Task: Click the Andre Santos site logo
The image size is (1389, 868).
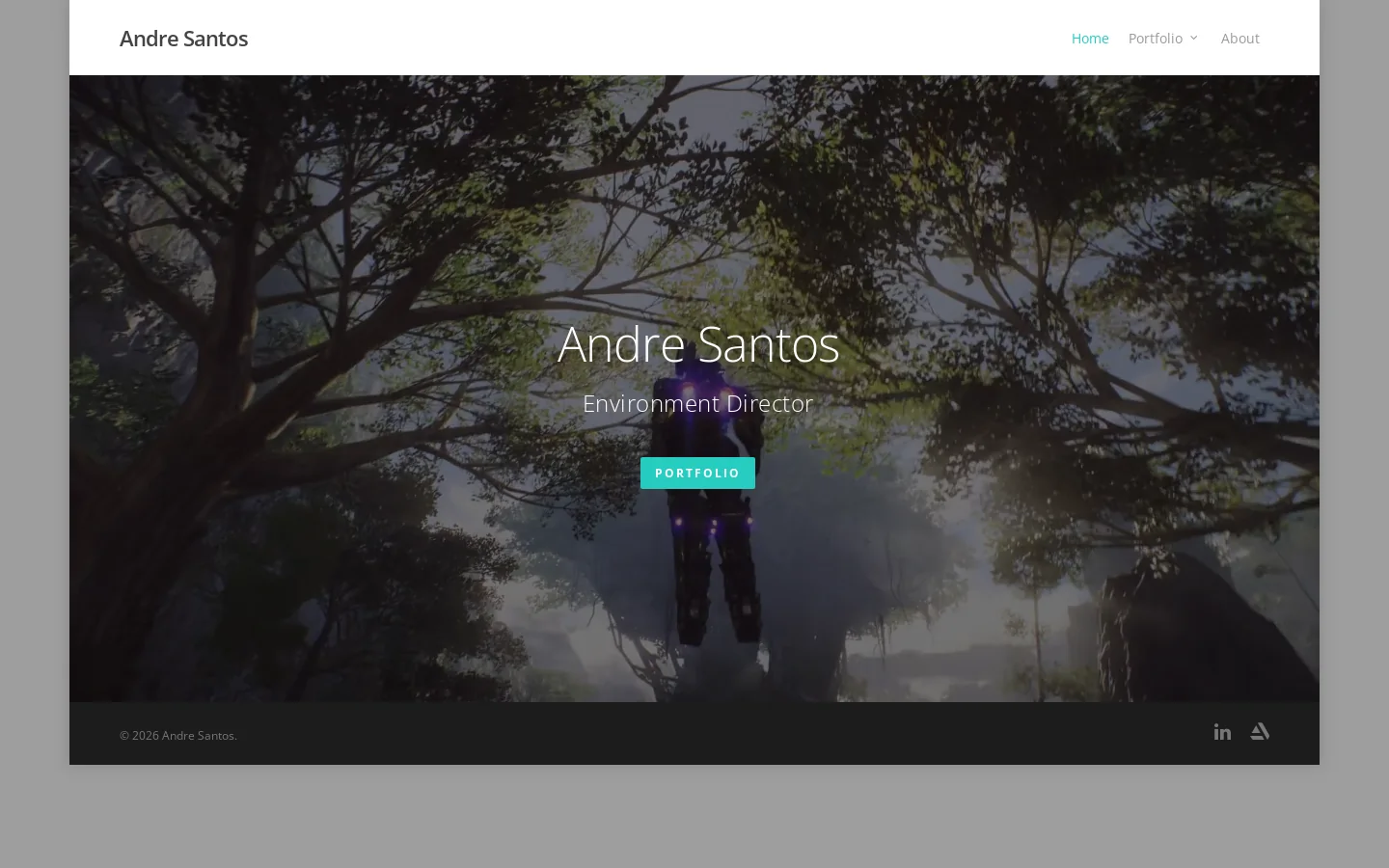Action: [x=183, y=38]
